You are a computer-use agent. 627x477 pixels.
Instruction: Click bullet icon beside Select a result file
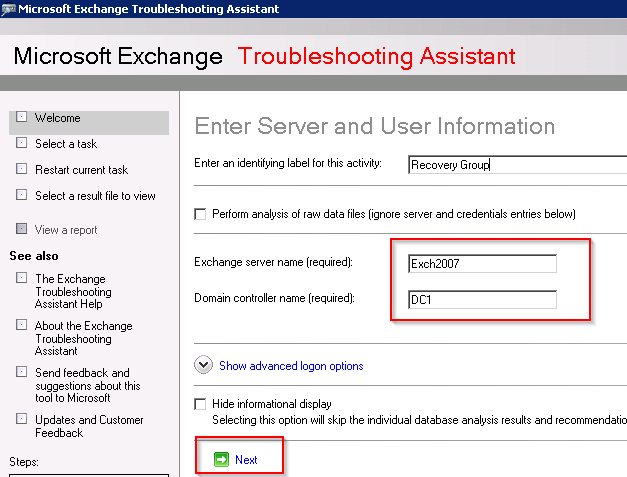(21, 195)
